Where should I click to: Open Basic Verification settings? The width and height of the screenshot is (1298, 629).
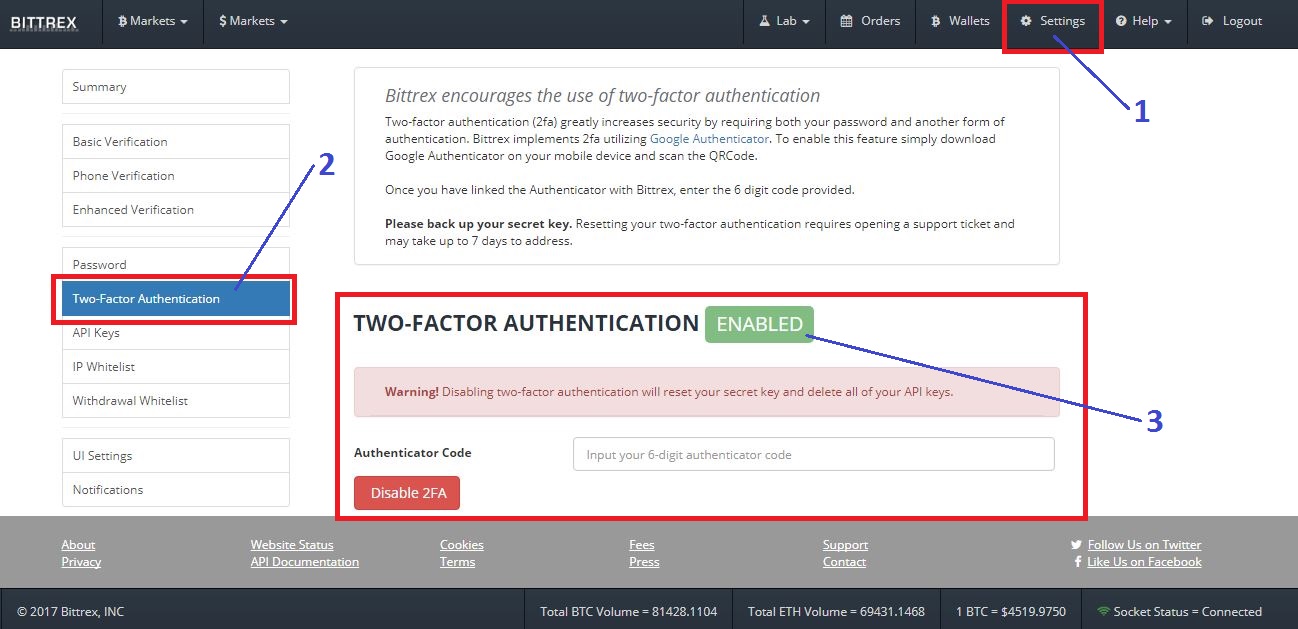(x=176, y=142)
